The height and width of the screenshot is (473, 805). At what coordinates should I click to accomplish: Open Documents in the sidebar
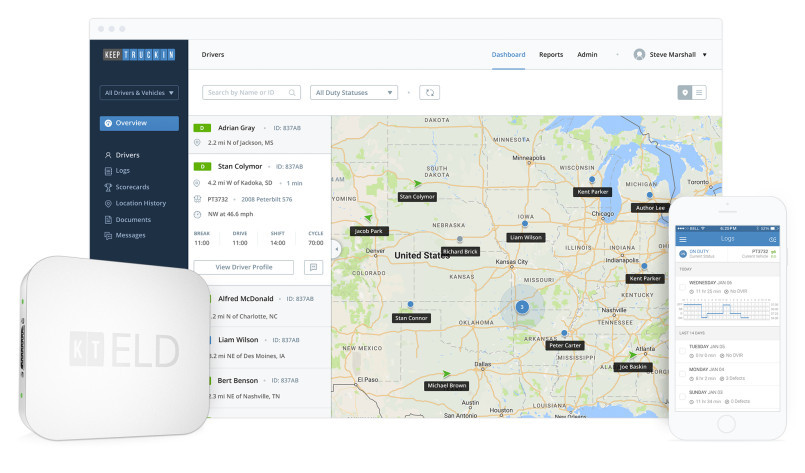[128, 220]
